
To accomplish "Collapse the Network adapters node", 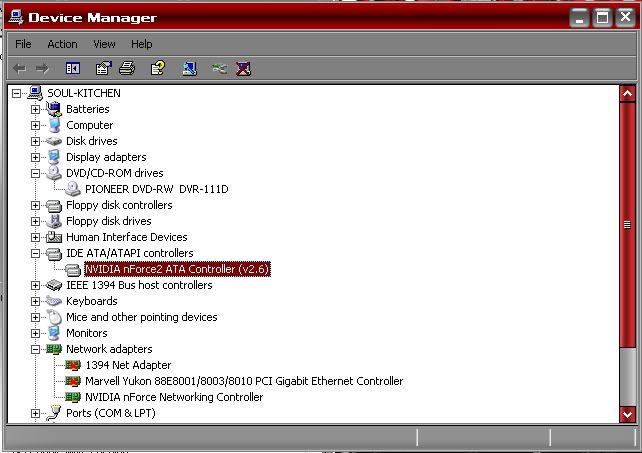I will pos(35,349).
